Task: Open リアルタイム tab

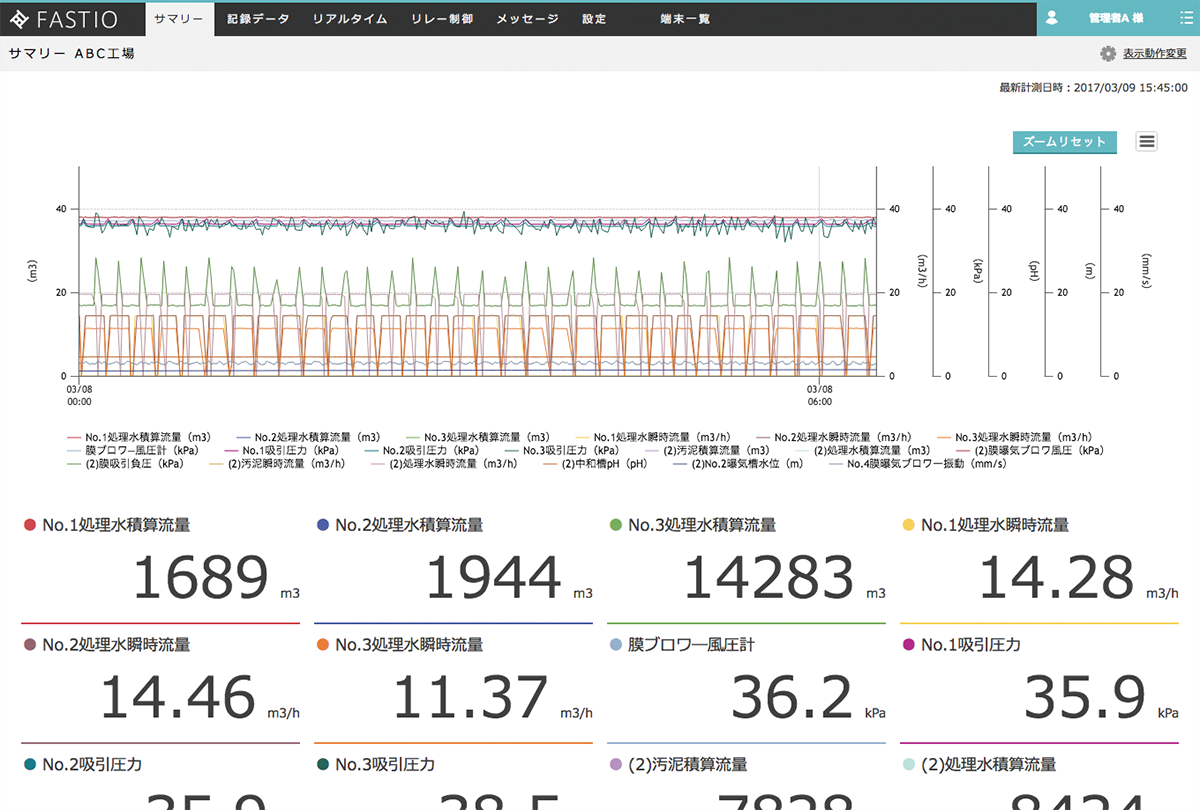Action: (350, 19)
